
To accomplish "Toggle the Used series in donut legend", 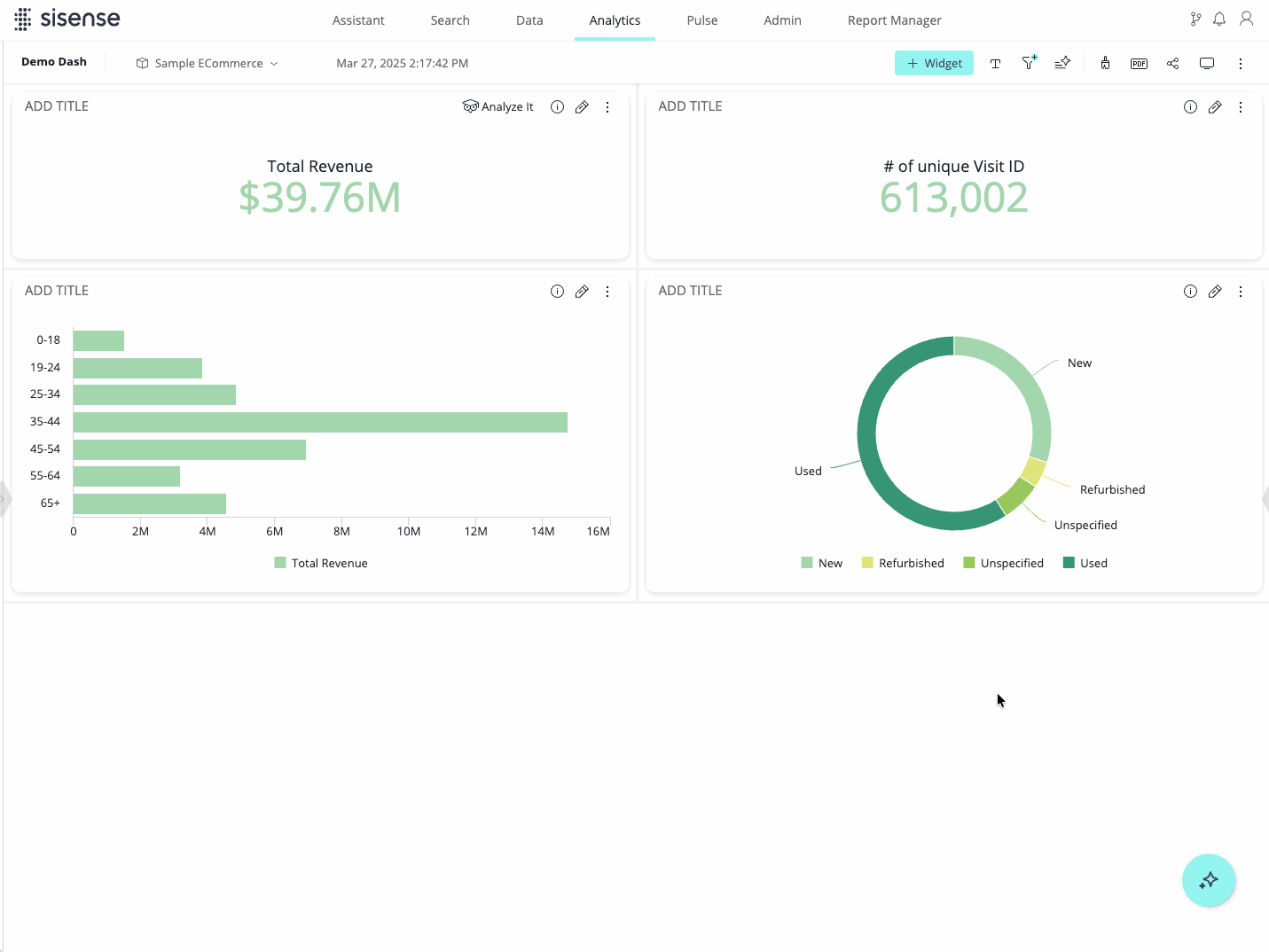I will tap(1085, 563).
